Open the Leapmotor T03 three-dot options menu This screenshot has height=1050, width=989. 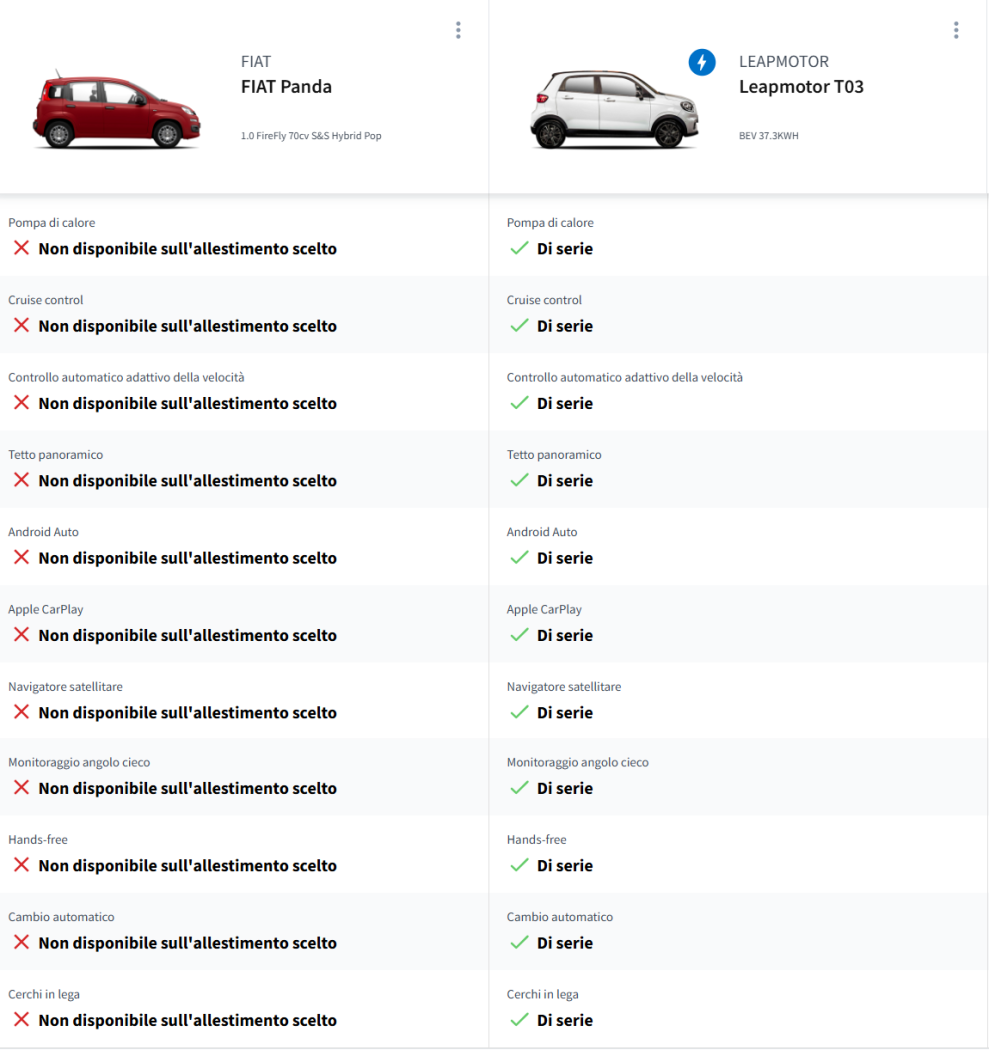[x=956, y=30]
